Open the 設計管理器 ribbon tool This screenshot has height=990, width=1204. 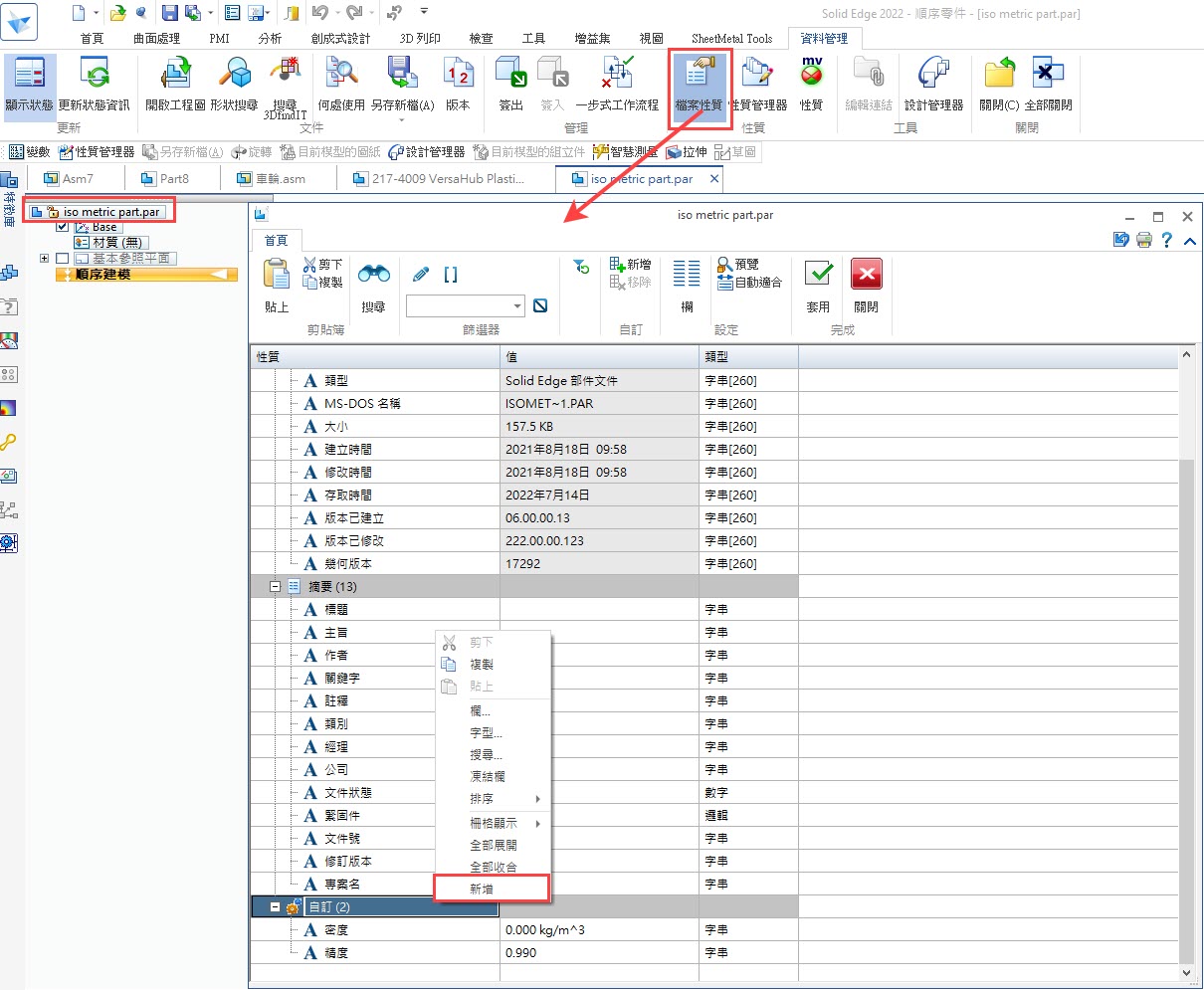pyautogui.click(x=933, y=85)
